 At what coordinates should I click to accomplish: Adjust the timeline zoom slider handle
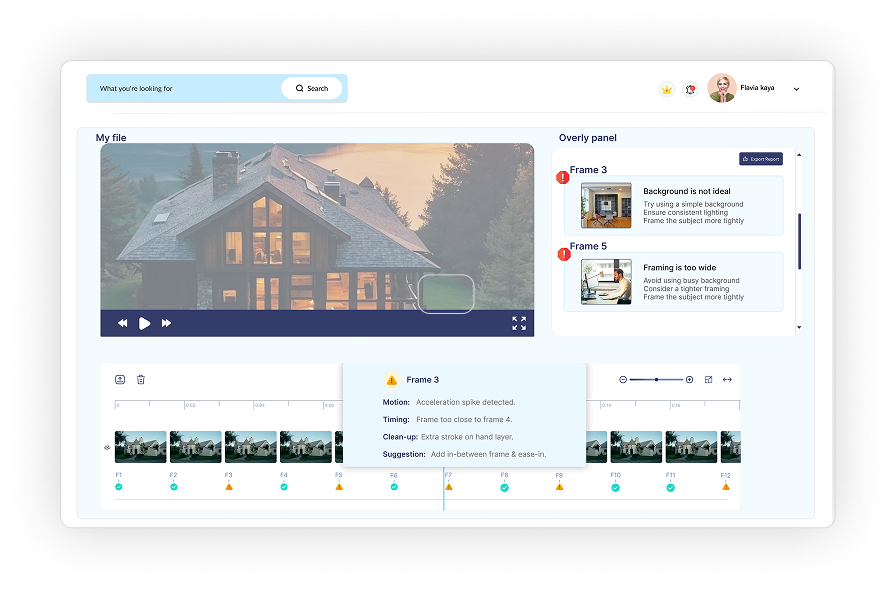(x=656, y=379)
